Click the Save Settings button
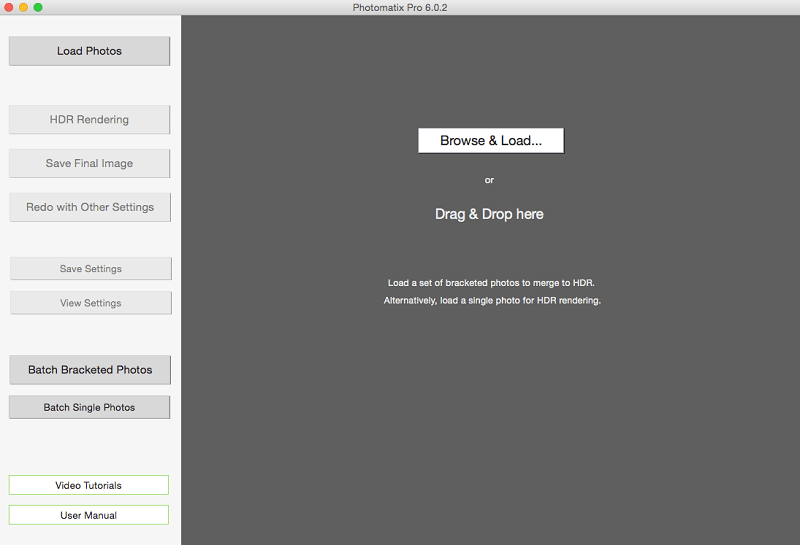Screen dimensions: 800x545 click(x=90, y=269)
